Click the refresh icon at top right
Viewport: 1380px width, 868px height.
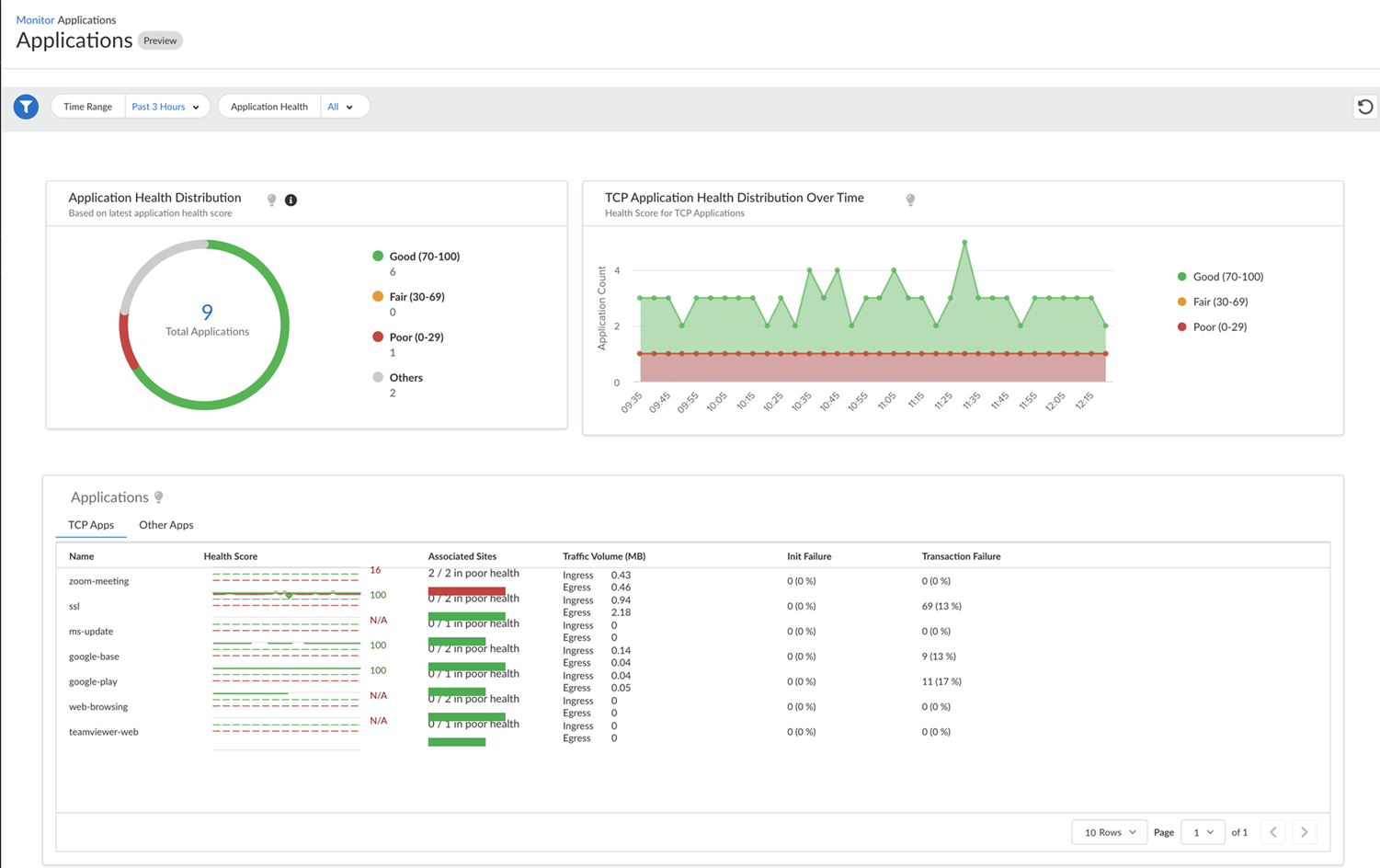(1365, 107)
